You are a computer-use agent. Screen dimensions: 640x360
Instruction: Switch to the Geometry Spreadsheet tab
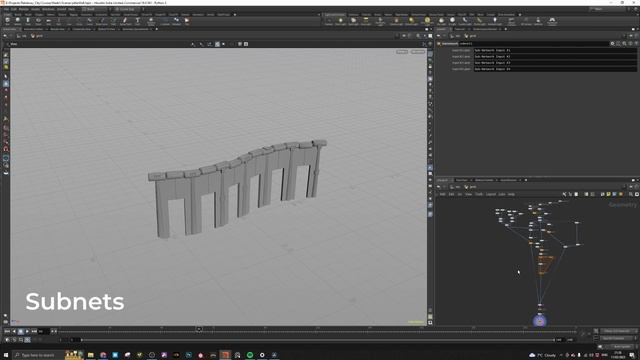[x=135, y=29]
